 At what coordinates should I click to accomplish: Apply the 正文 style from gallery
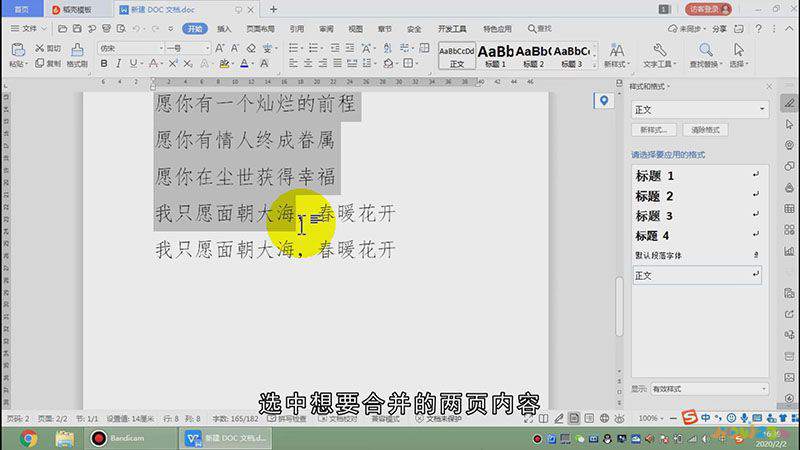[x=457, y=55]
